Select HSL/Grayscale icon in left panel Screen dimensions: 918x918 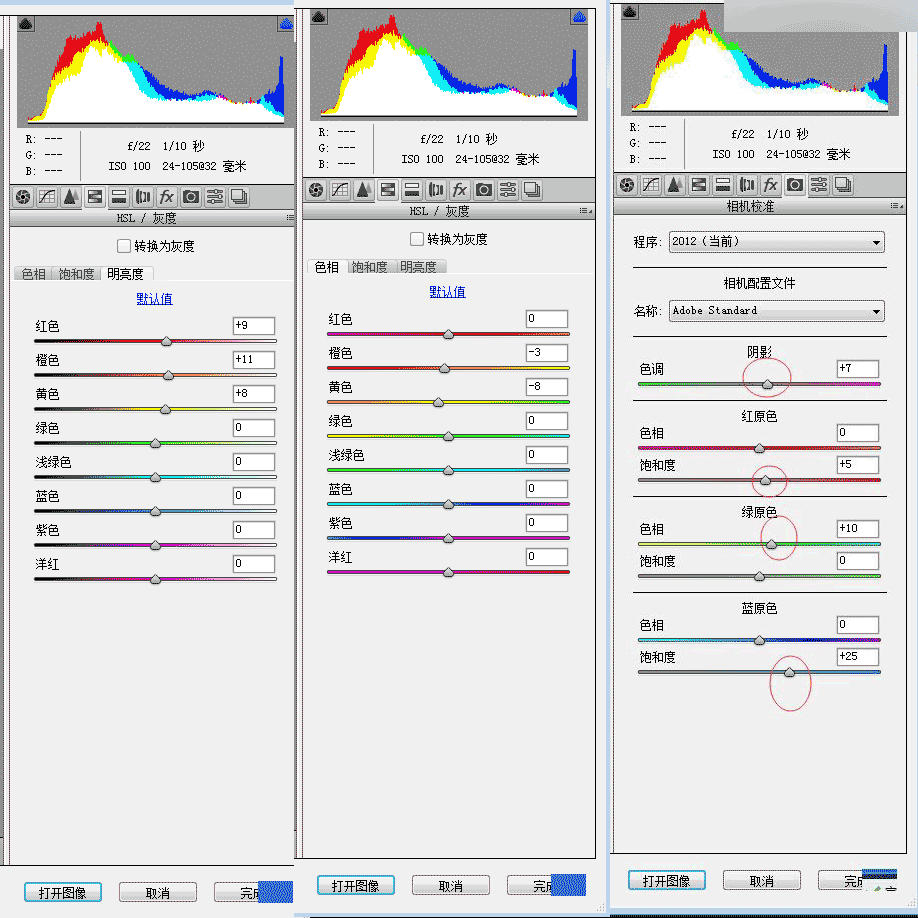click(x=95, y=197)
